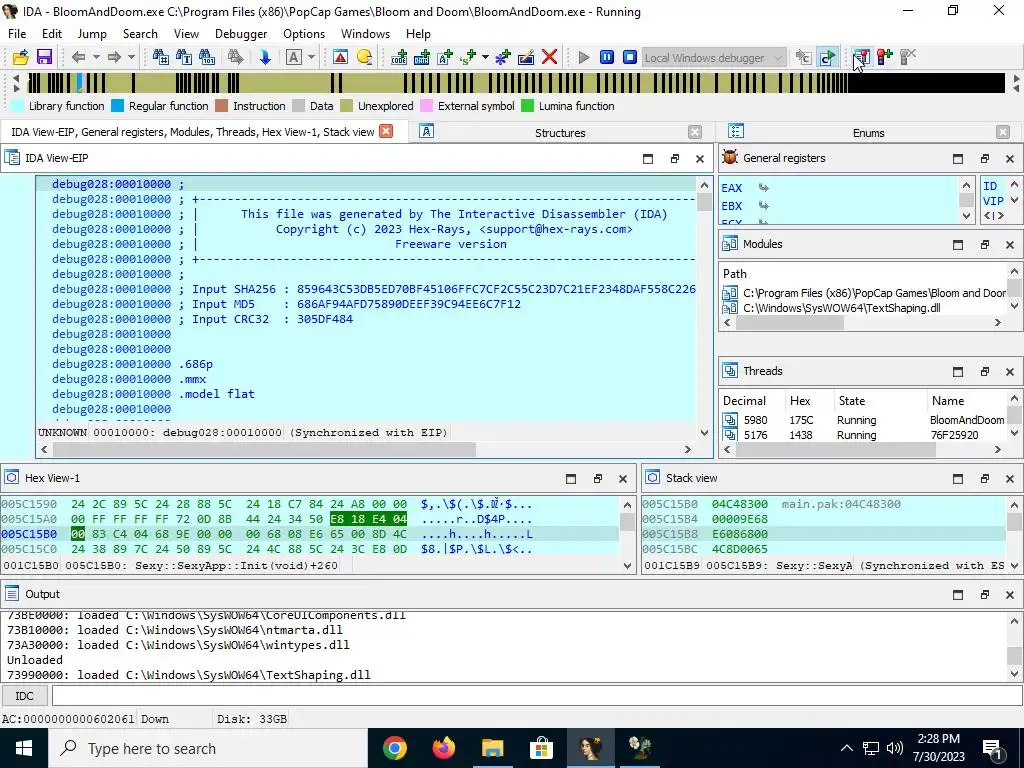Screen dimensions: 1024x768
Task: Open Firefox from the taskbar
Action: tap(443, 748)
